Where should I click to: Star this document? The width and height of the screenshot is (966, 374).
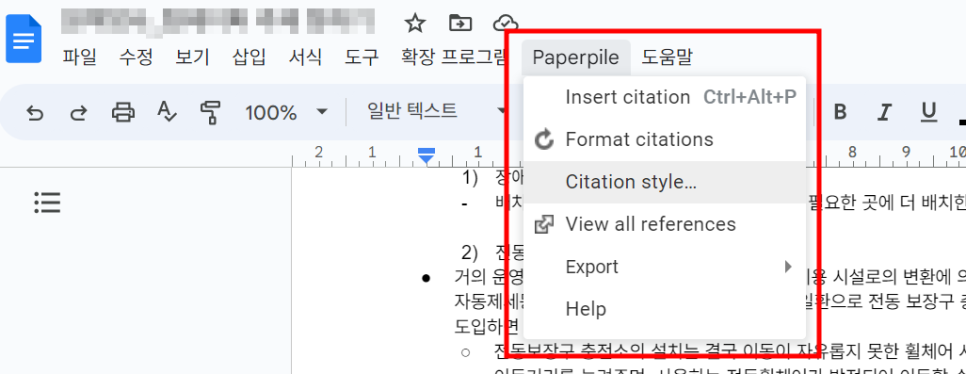[x=415, y=23]
